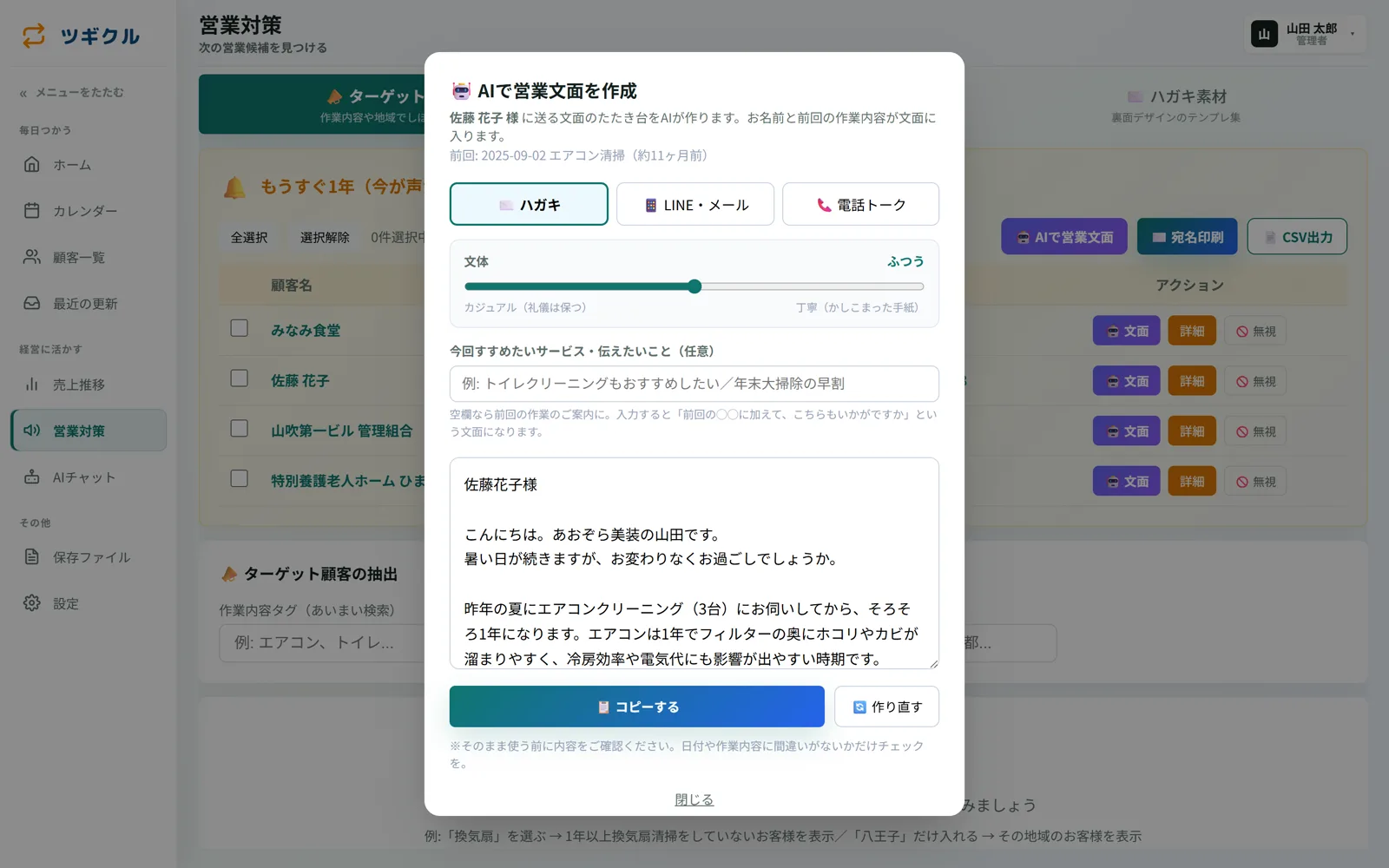
Task: Select the LINE・メール format option
Action: click(695, 204)
